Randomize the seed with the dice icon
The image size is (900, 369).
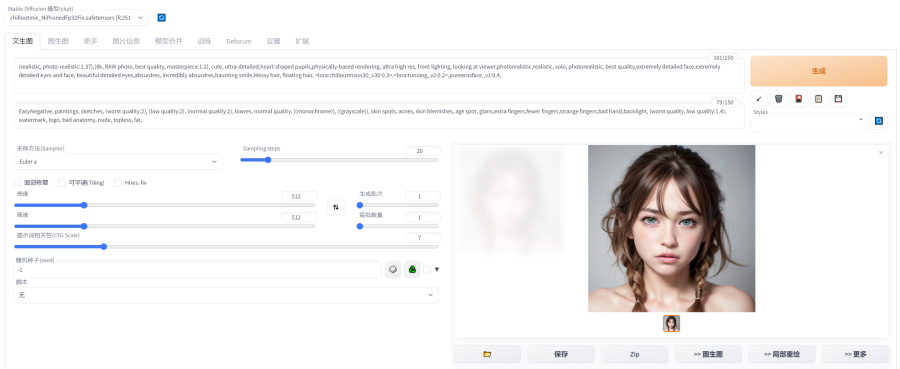[x=393, y=269]
